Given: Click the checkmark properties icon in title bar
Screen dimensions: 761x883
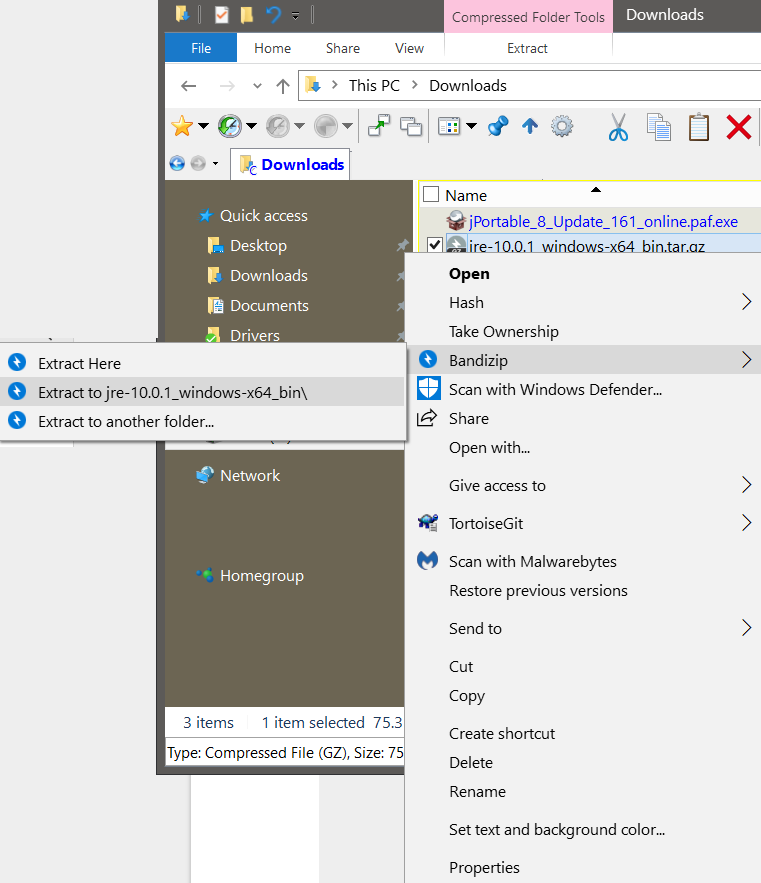Looking at the screenshot, I should (221, 15).
